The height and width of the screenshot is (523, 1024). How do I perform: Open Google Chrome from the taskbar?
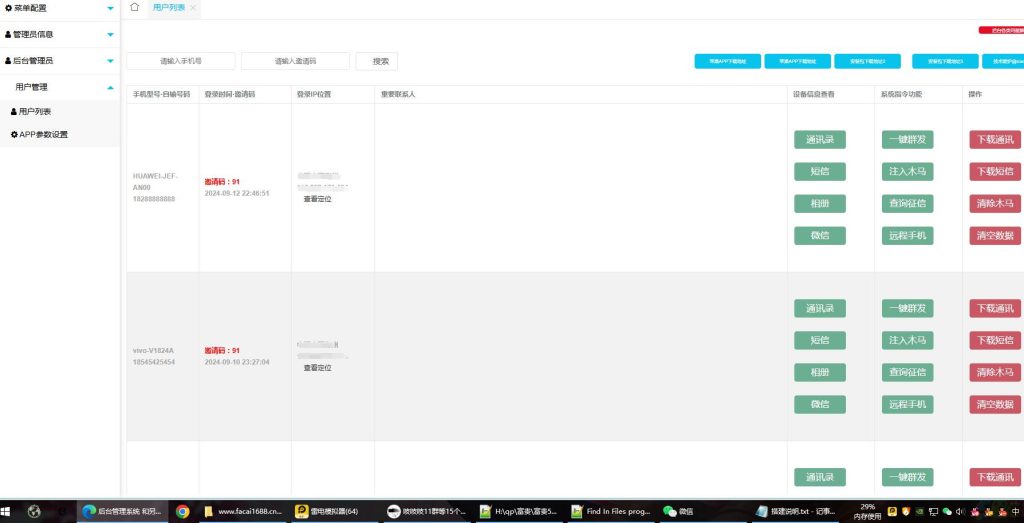(x=183, y=511)
